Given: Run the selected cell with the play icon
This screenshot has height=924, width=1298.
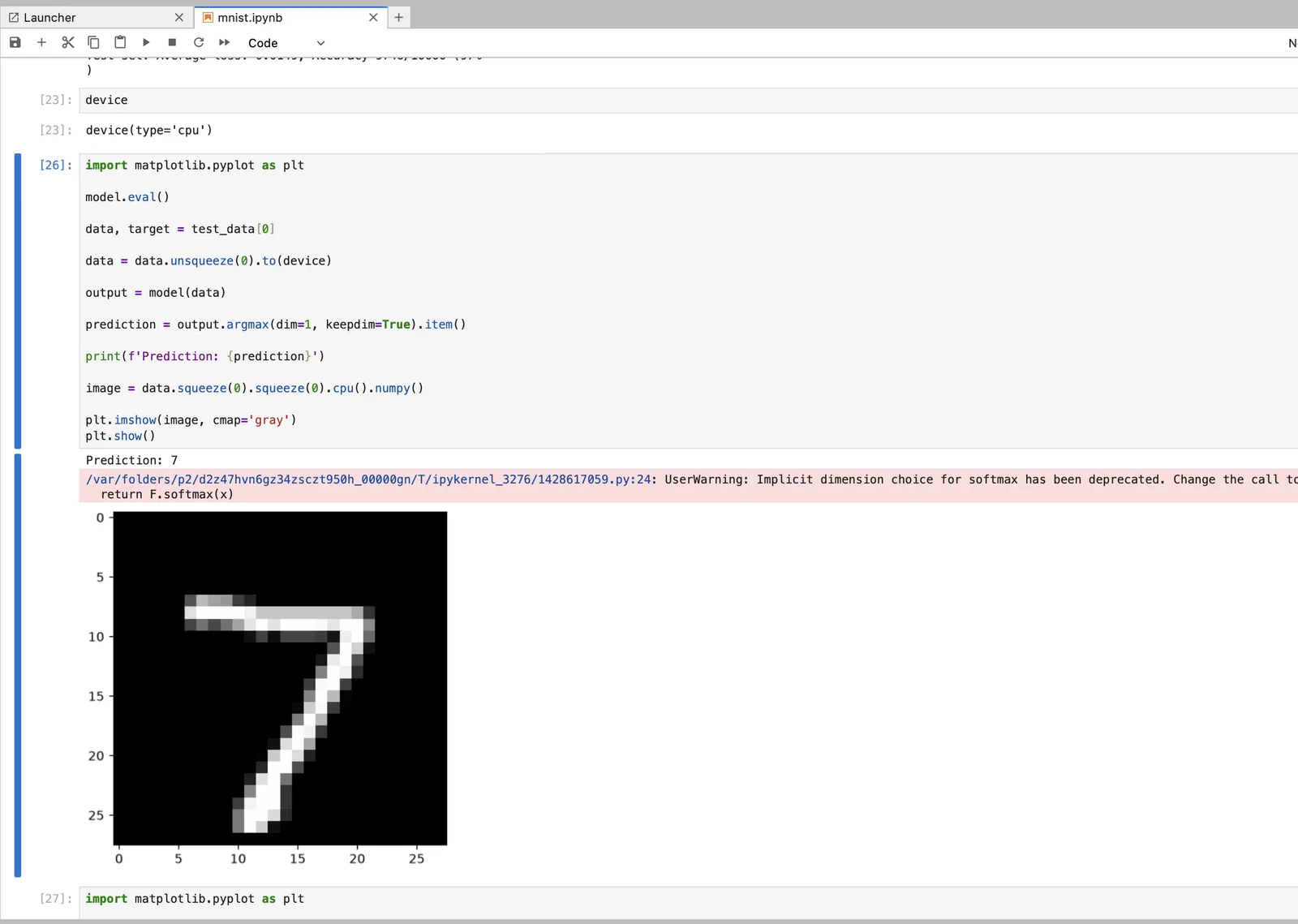Looking at the screenshot, I should (x=146, y=42).
